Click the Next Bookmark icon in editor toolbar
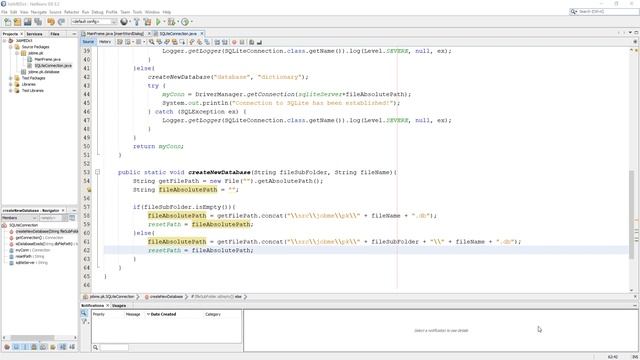Viewport: 640px width, 360px height. (x=200, y=42)
